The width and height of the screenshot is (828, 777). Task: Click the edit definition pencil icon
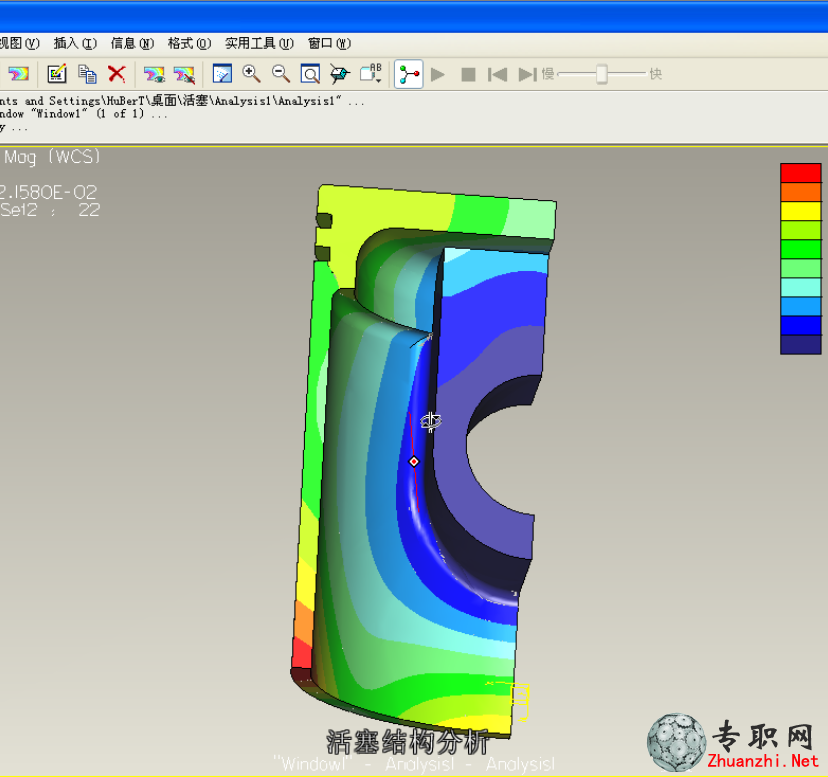pyautogui.click(x=57, y=74)
